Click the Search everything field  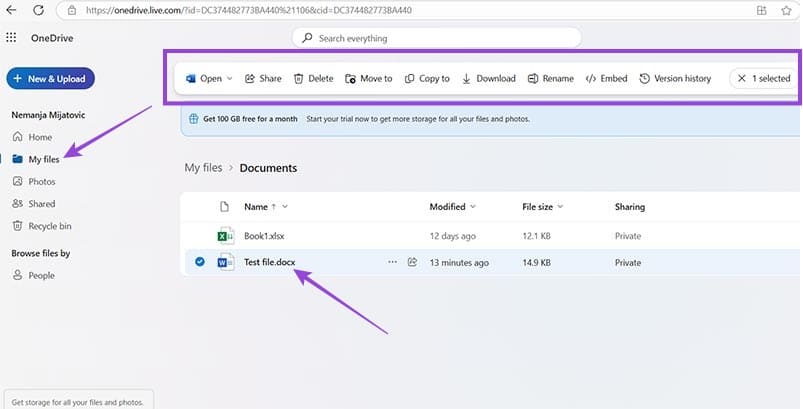[x=436, y=38]
